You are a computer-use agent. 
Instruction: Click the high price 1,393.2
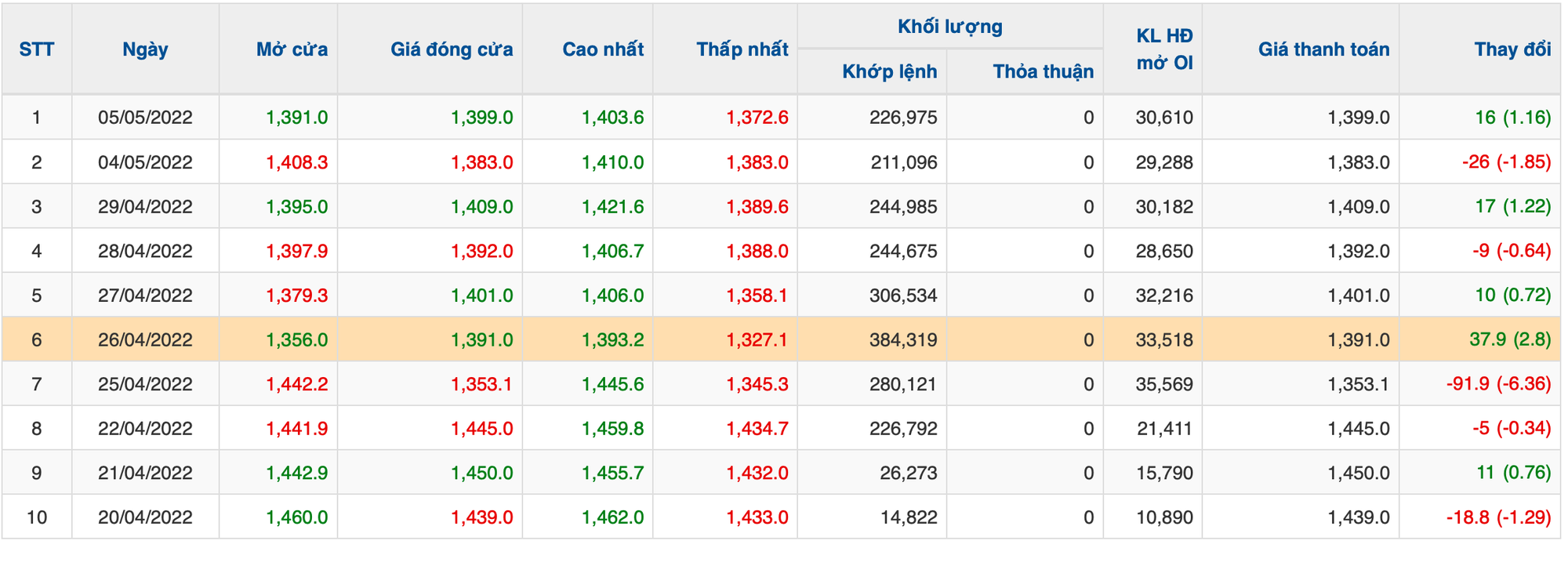coord(613,339)
